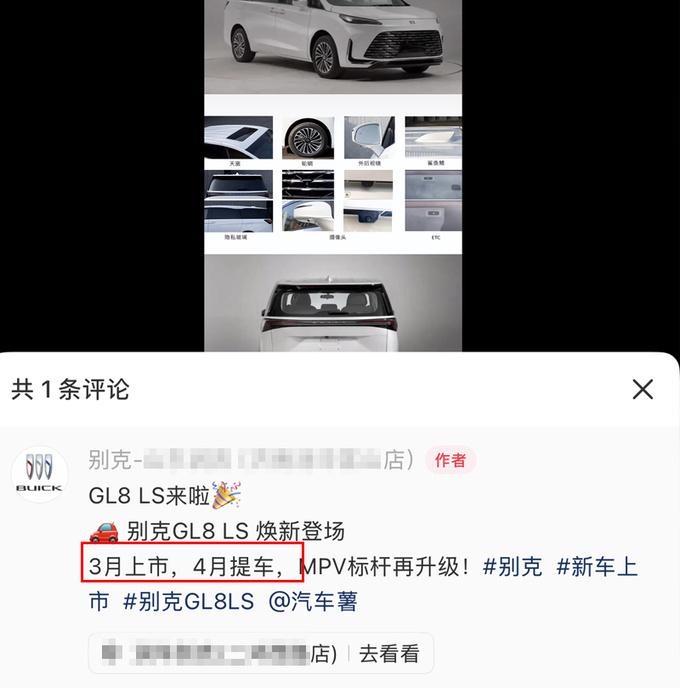Screen dimensions: 680x688
Task: View the sunroof 天窗 detail thumbnail
Action: [239, 138]
